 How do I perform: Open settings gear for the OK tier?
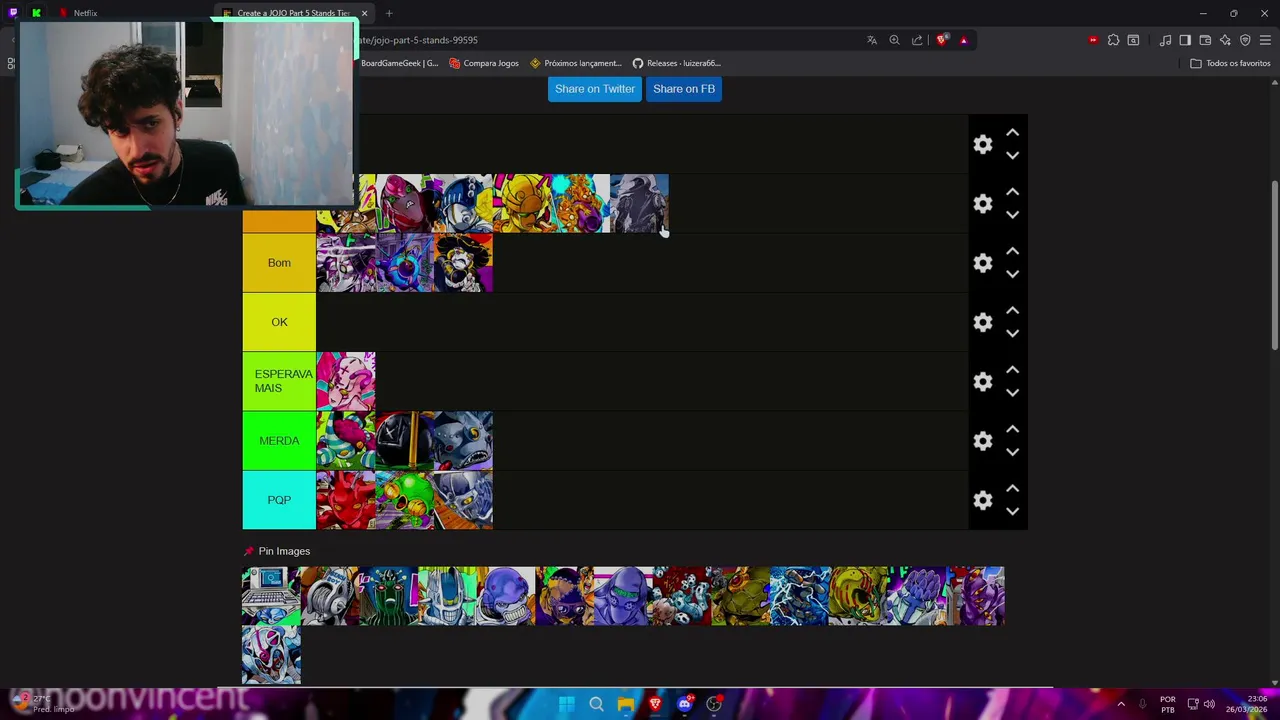pos(983,322)
